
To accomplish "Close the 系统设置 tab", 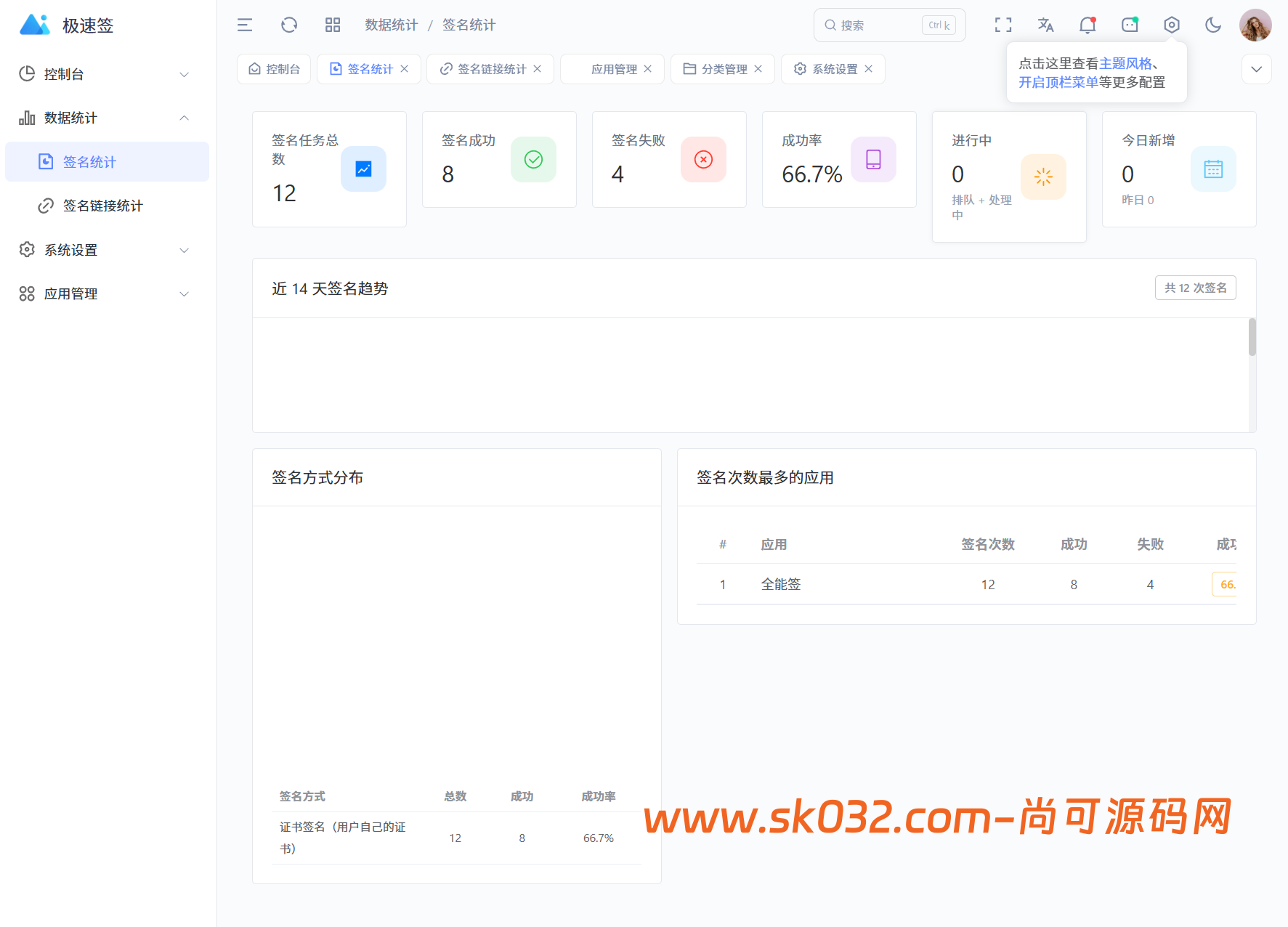I will coord(869,69).
